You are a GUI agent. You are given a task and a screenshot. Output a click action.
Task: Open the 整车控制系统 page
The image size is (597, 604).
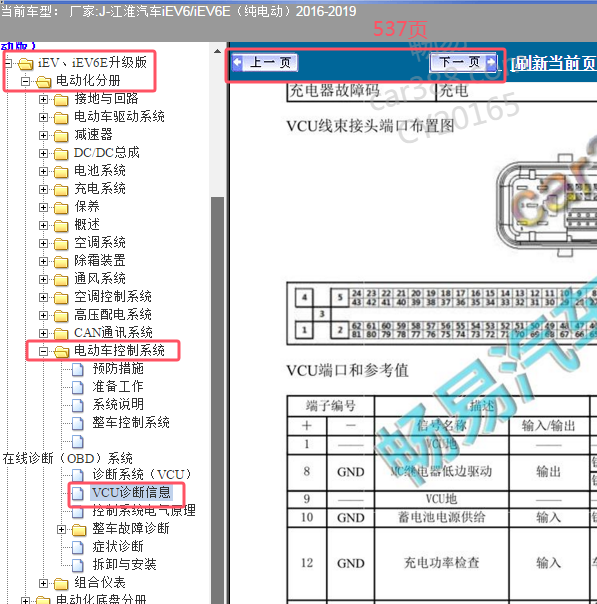click(x=131, y=423)
